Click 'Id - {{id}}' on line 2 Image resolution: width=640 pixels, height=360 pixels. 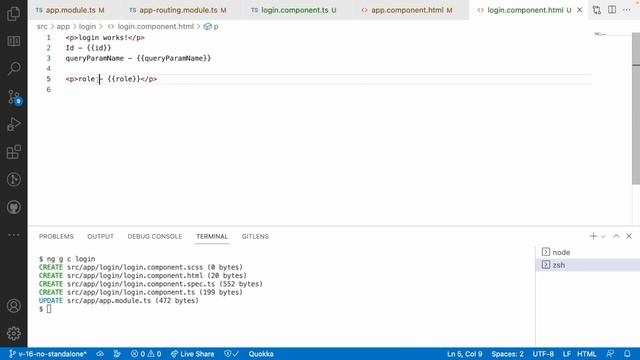tap(88, 48)
